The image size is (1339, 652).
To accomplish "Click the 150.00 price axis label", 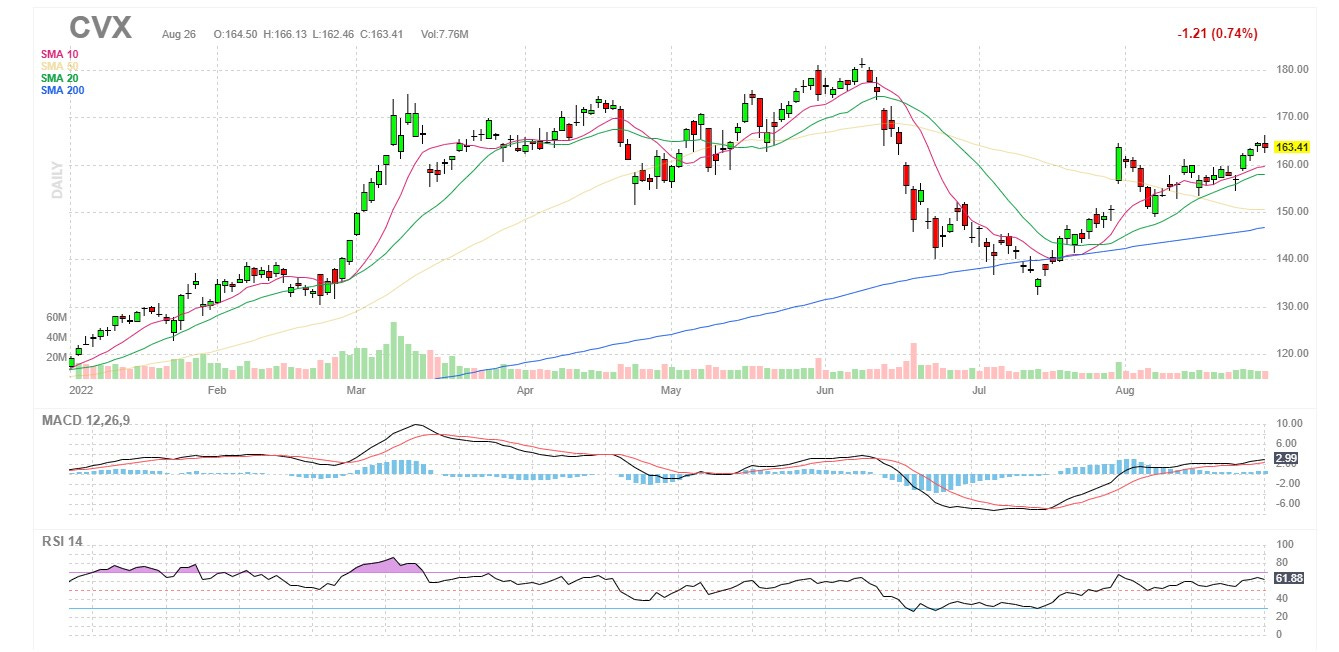I will [x=1292, y=211].
